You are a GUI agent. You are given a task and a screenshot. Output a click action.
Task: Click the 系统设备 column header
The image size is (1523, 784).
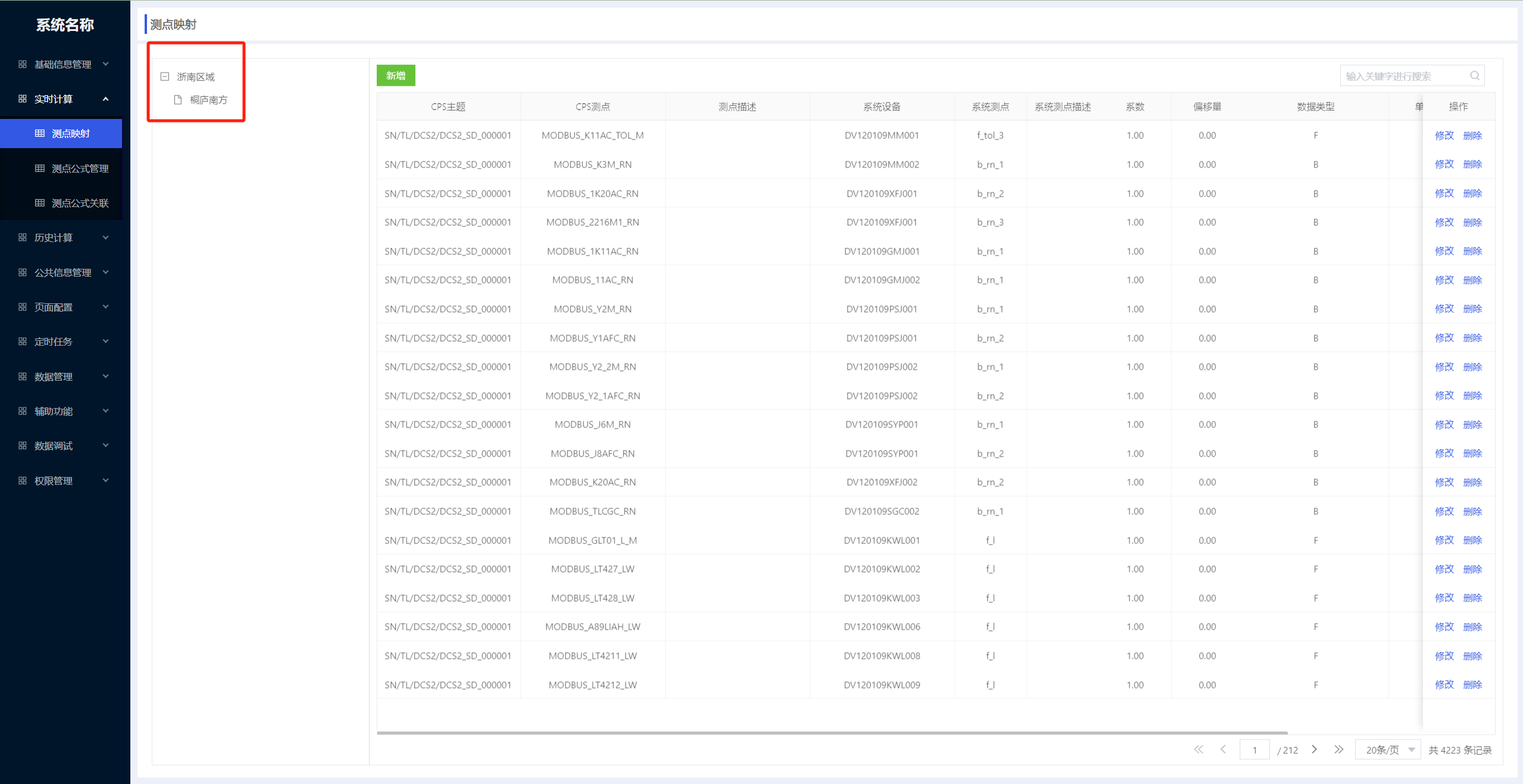tap(882, 106)
